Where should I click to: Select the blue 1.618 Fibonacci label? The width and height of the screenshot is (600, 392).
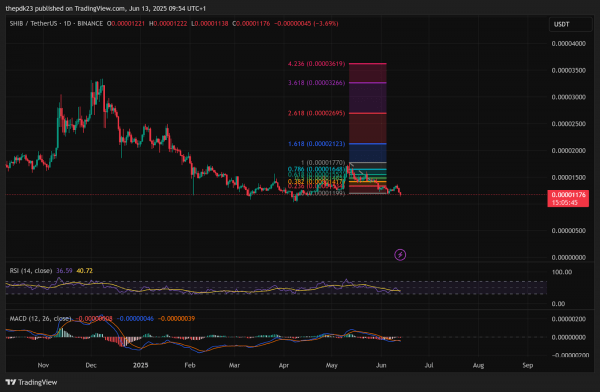(316, 144)
